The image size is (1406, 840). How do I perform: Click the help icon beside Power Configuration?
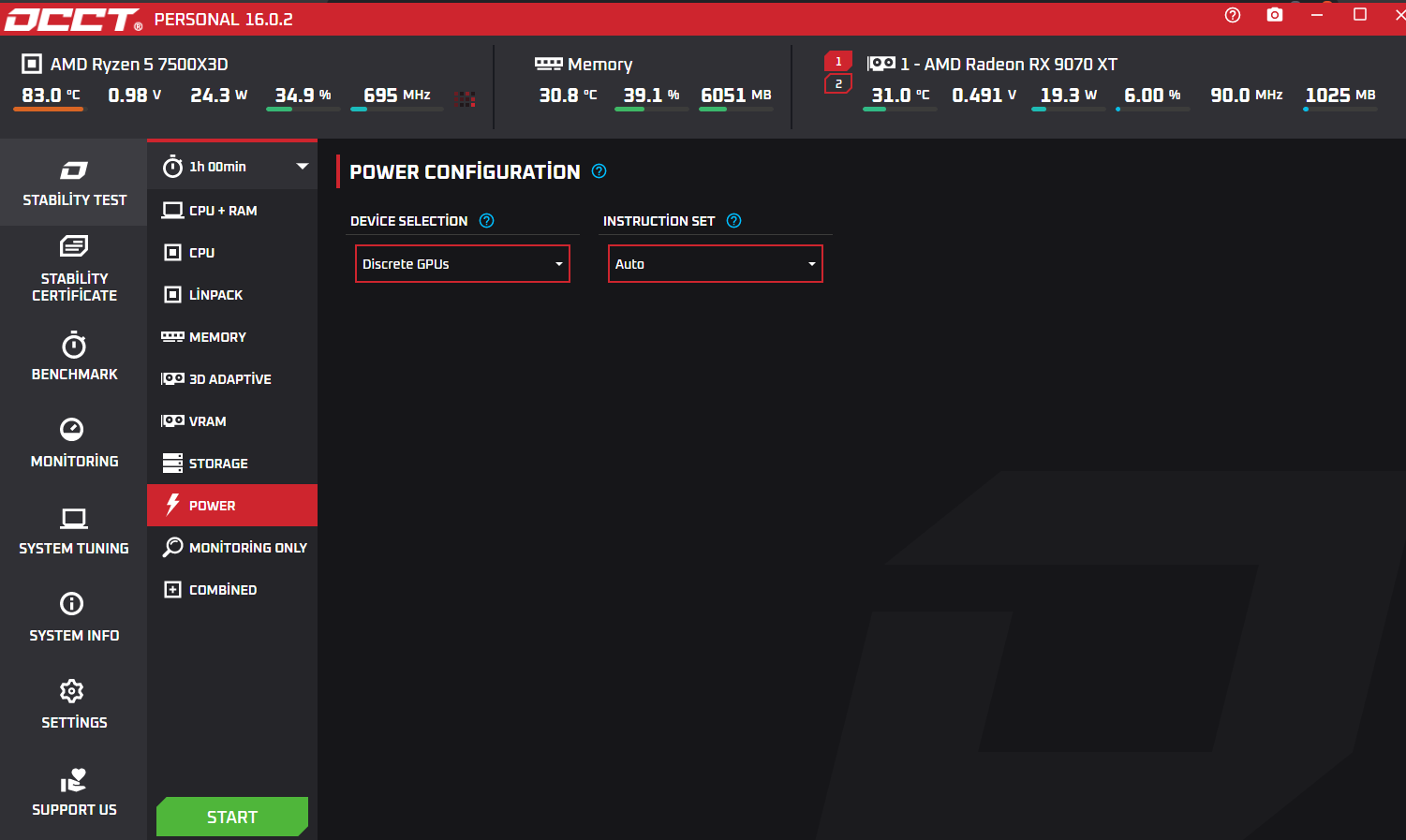[599, 171]
